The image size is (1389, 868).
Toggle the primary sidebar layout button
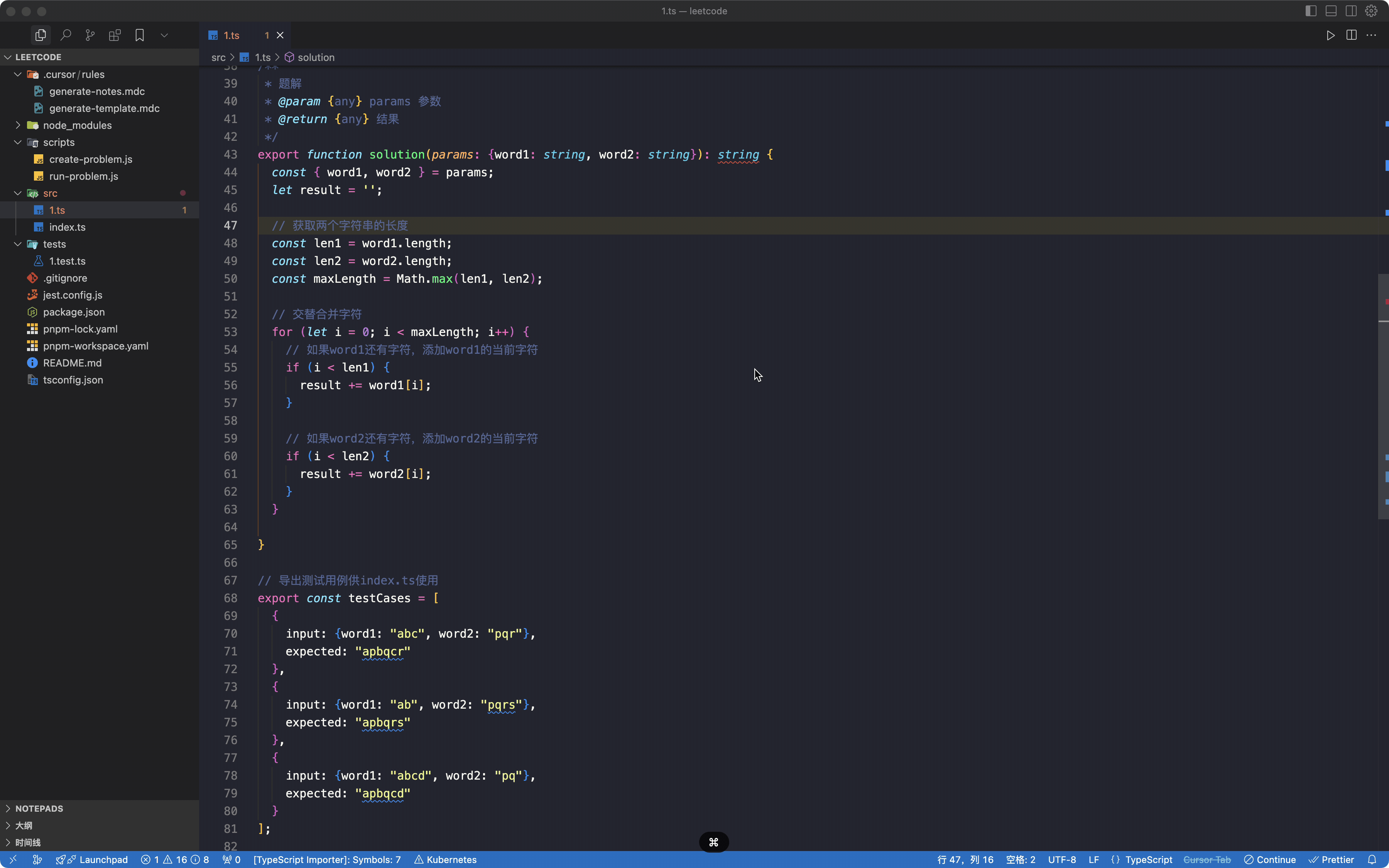click(1311, 11)
